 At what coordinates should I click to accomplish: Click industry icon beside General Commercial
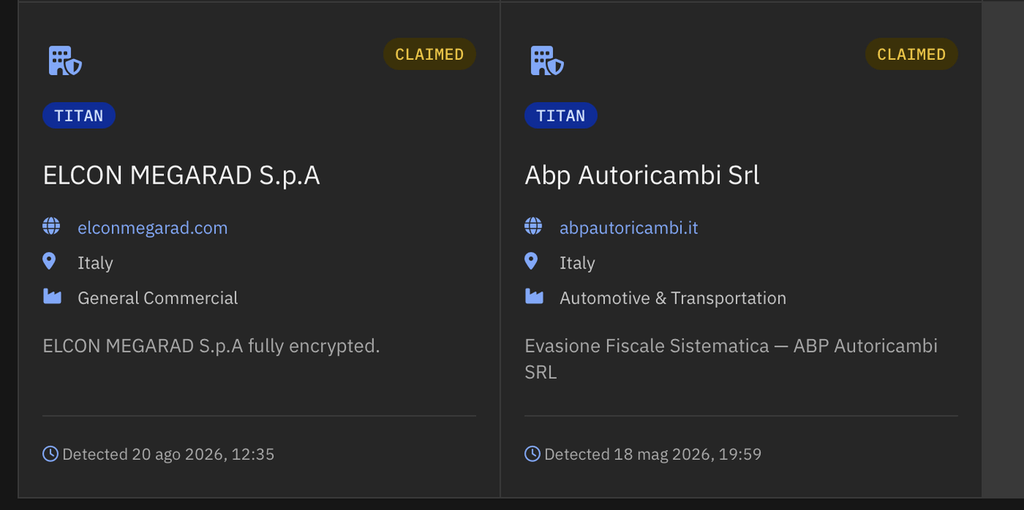[x=52, y=296]
